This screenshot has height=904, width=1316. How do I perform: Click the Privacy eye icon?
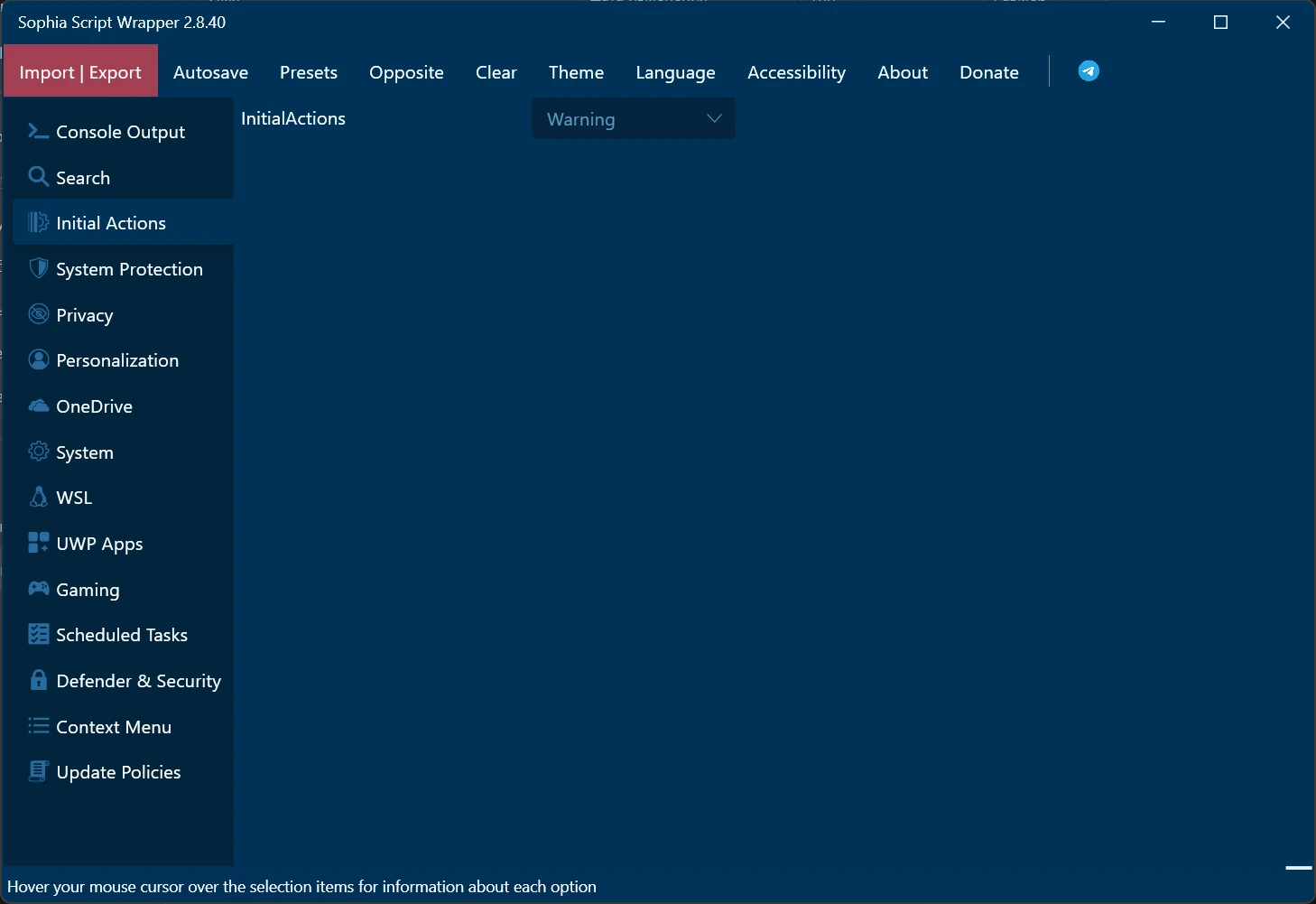[38, 313]
